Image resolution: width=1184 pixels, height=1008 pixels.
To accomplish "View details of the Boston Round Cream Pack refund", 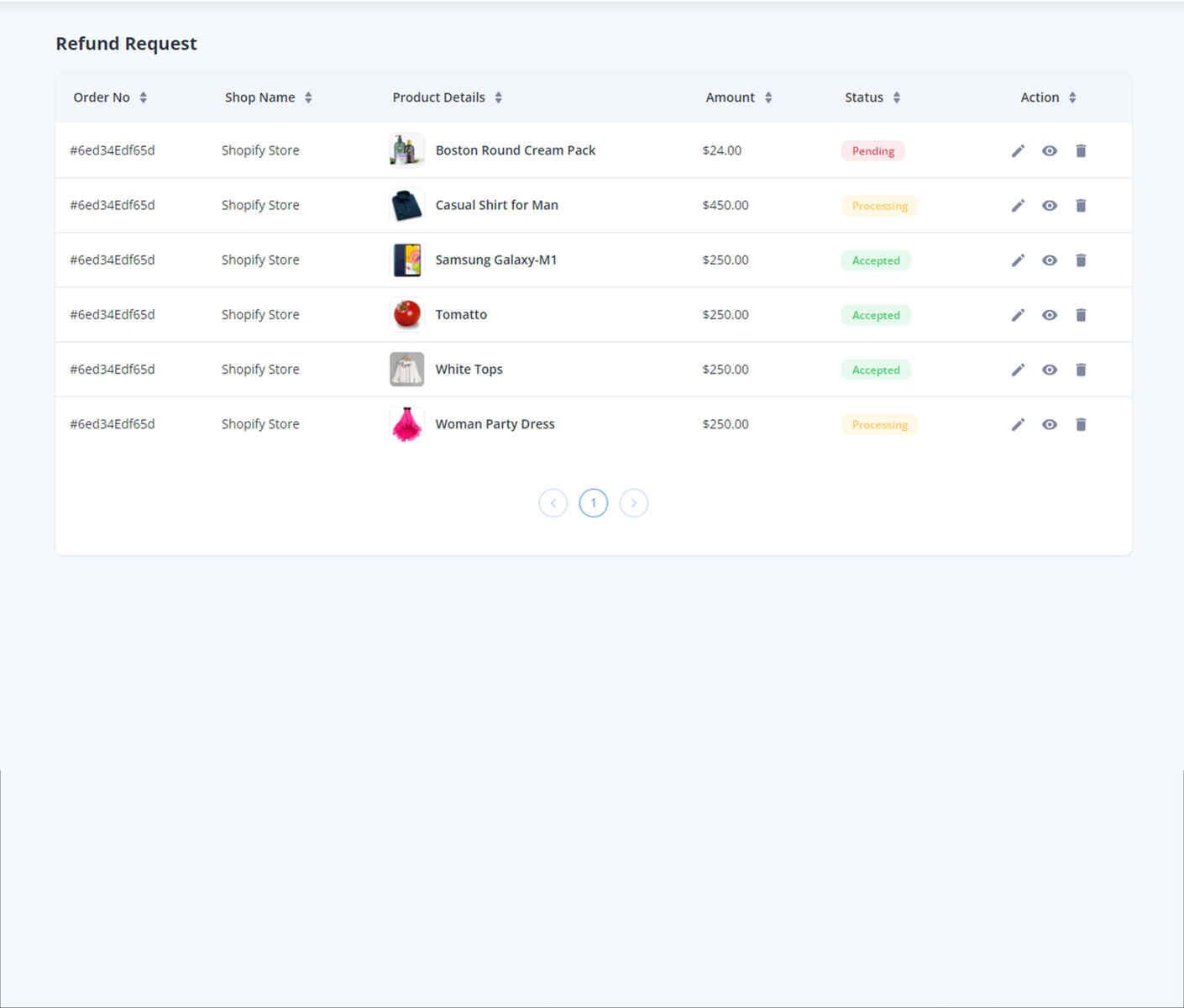I will point(1050,150).
